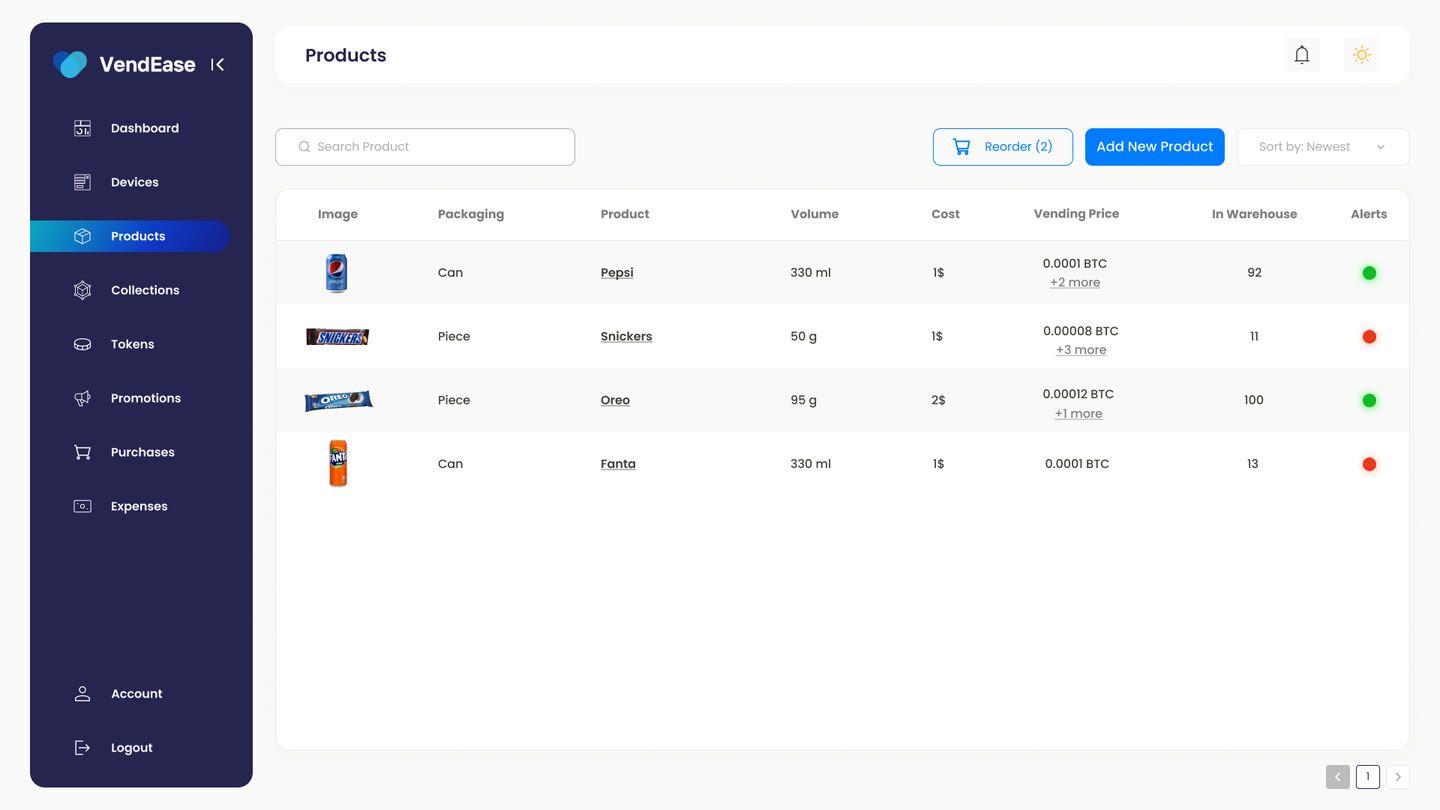This screenshot has height=810, width=1440.
Task: Expand +2 more prices for Pepsi
Action: click(x=1075, y=283)
